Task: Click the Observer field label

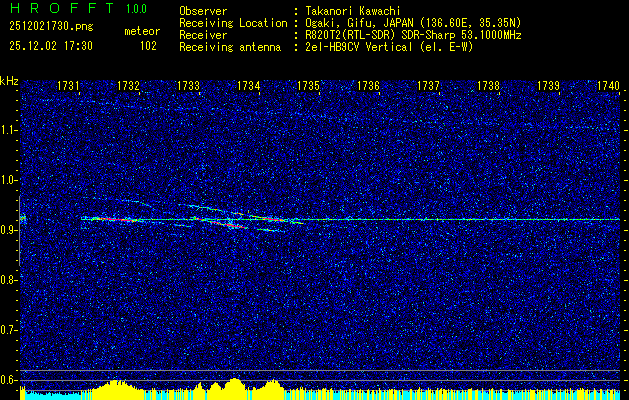Action: tap(203, 11)
